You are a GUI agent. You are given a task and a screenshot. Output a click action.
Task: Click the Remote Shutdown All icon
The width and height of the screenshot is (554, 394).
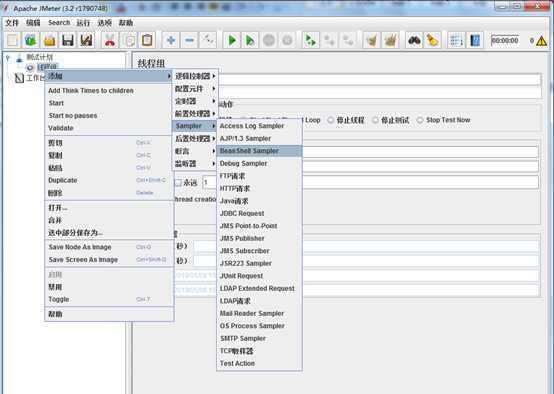tap(348, 40)
